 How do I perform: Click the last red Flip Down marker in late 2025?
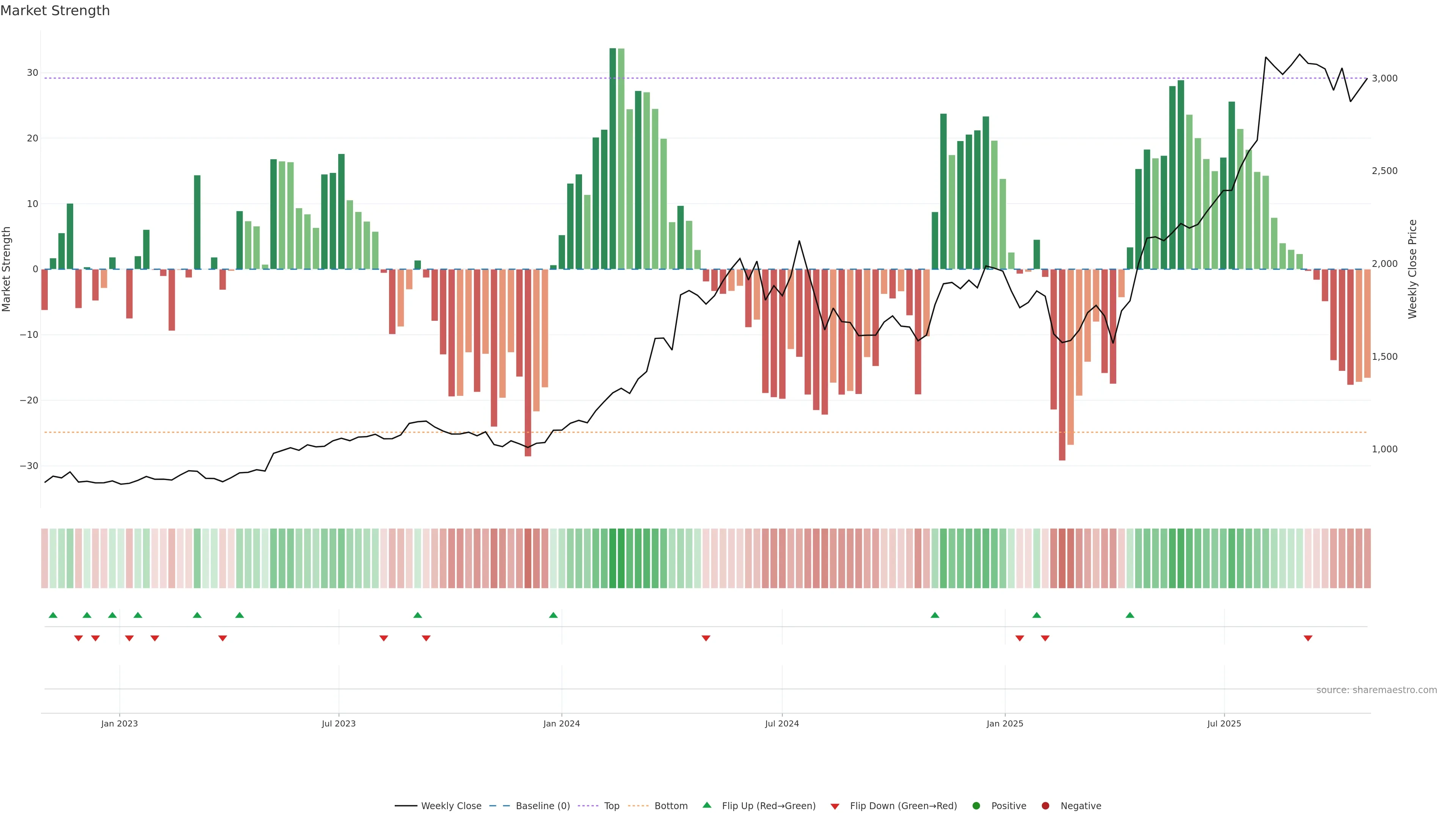tap(1308, 638)
